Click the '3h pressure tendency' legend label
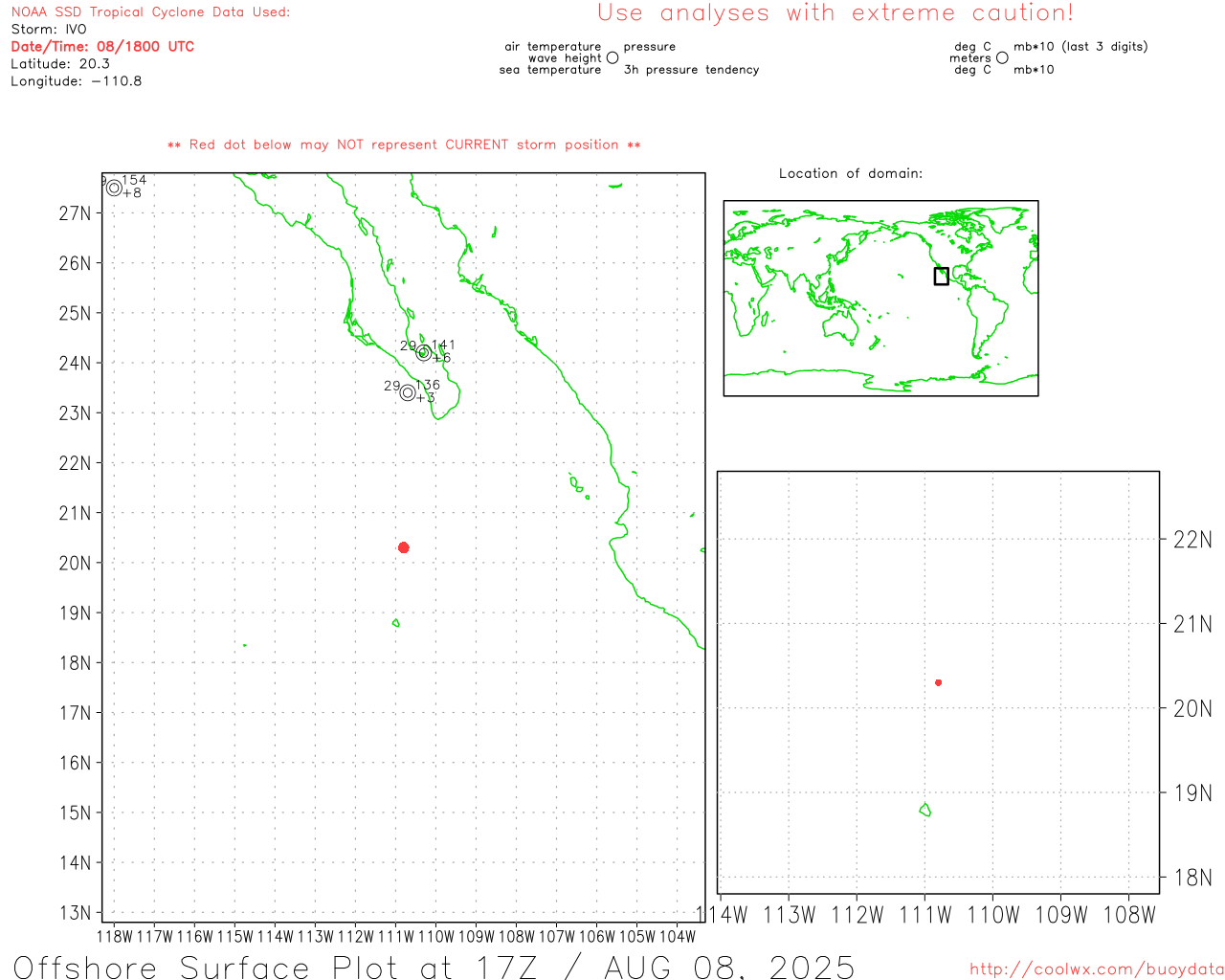This screenshot has width=1225, height=980. pyautogui.click(x=692, y=70)
